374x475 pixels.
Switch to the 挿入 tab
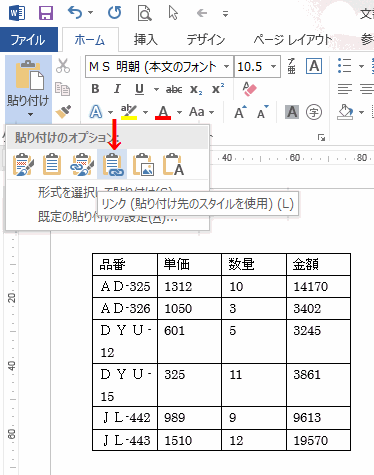tap(146, 40)
